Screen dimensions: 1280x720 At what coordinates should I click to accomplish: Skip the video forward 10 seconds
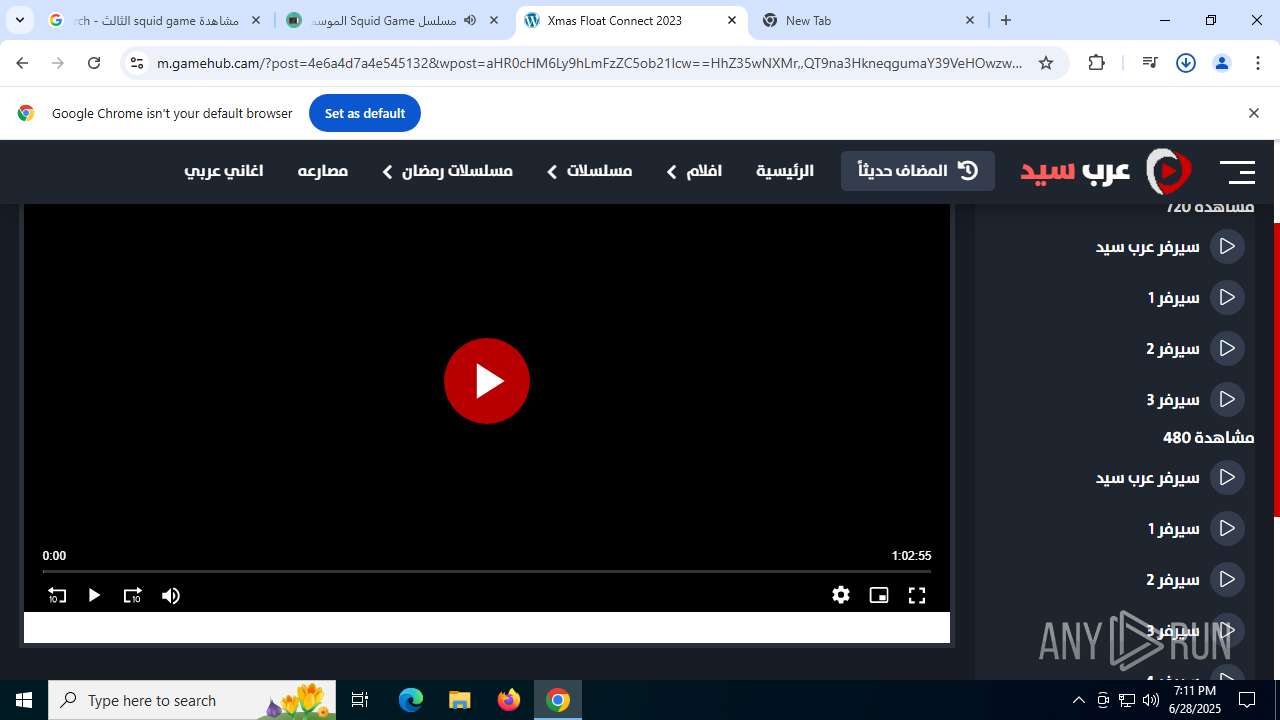pos(132,595)
